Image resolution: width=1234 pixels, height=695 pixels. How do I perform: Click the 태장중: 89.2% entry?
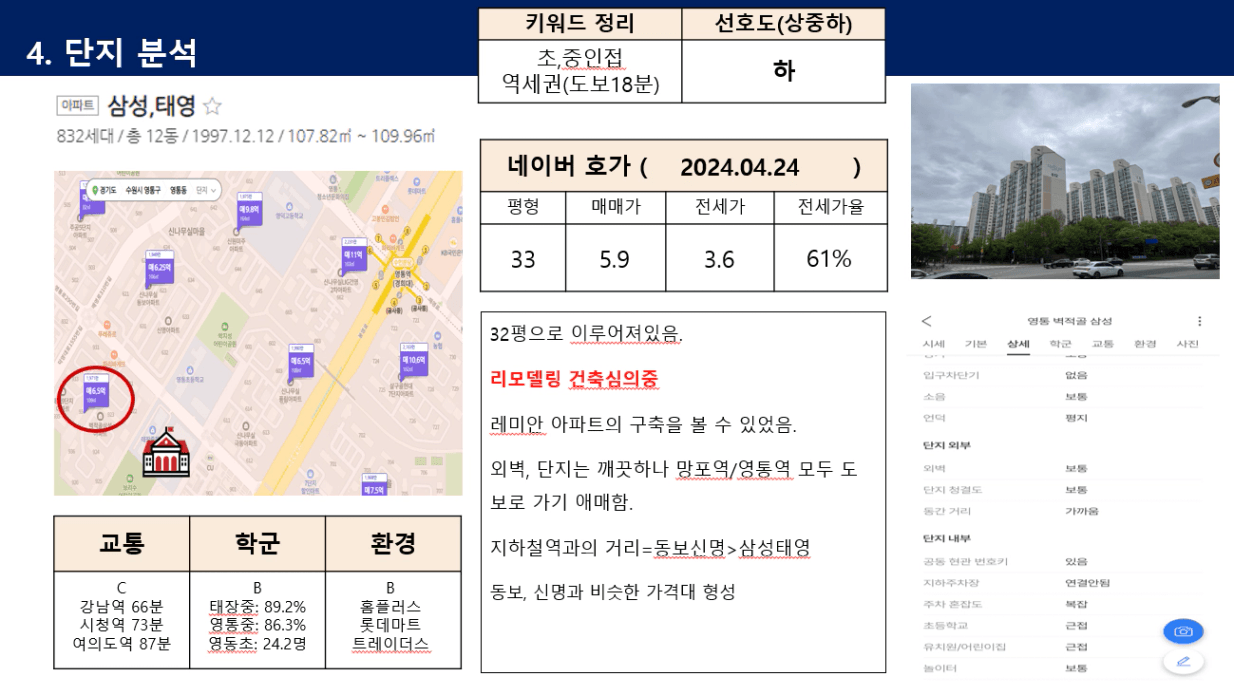258,606
